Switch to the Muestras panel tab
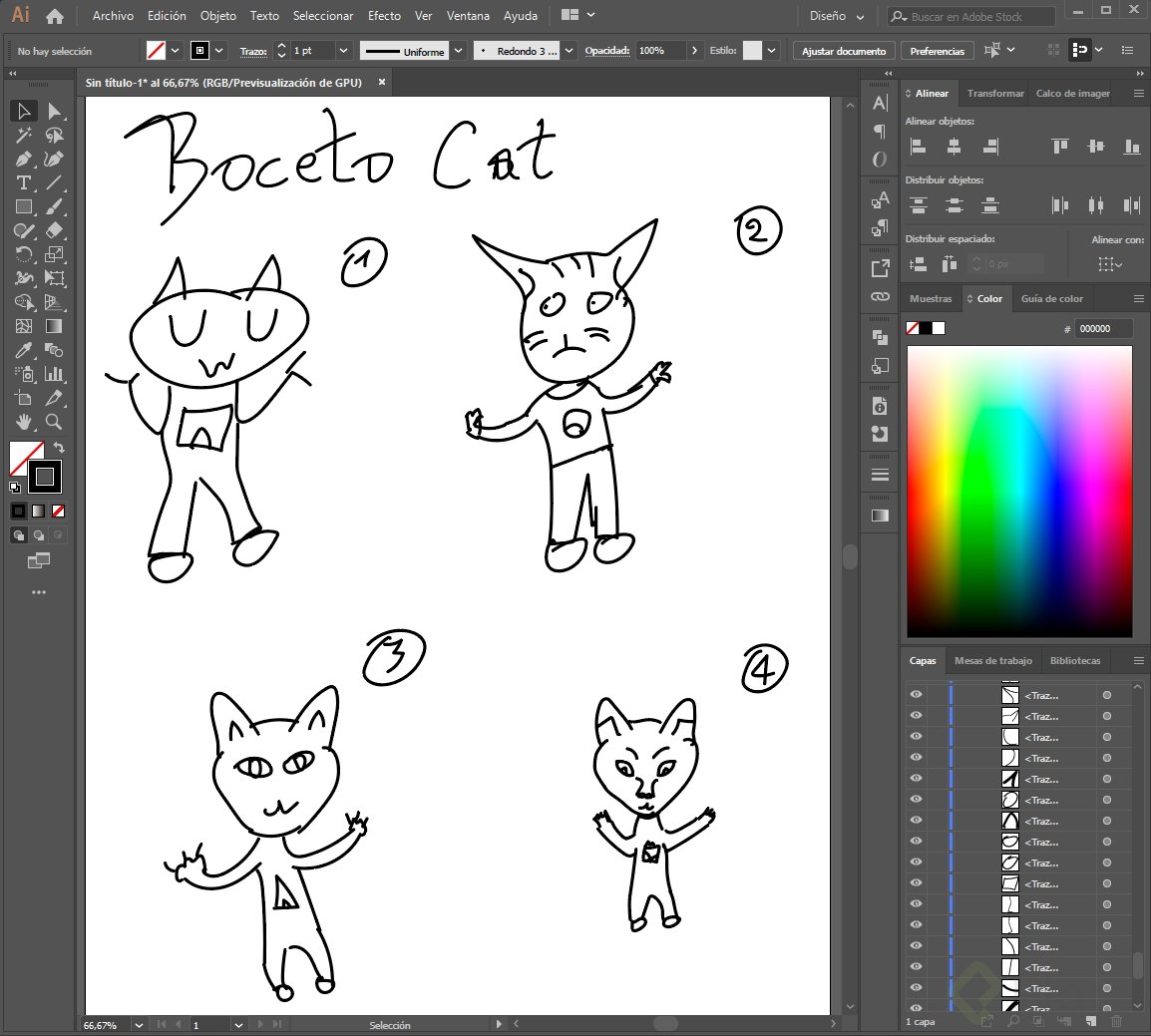The image size is (1151, 1036). [930, 298]
